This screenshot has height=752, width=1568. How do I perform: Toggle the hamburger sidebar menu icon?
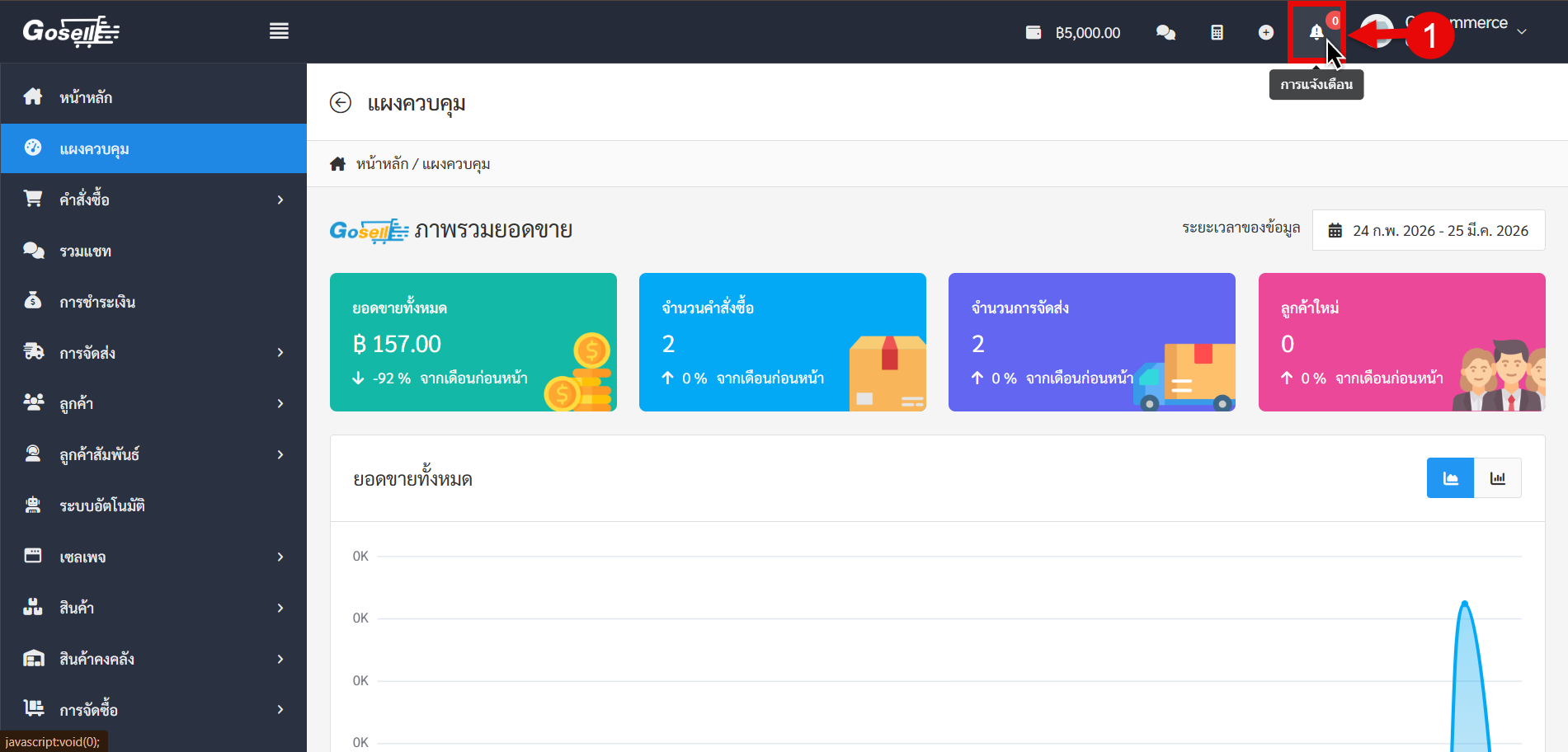[279, 31]
